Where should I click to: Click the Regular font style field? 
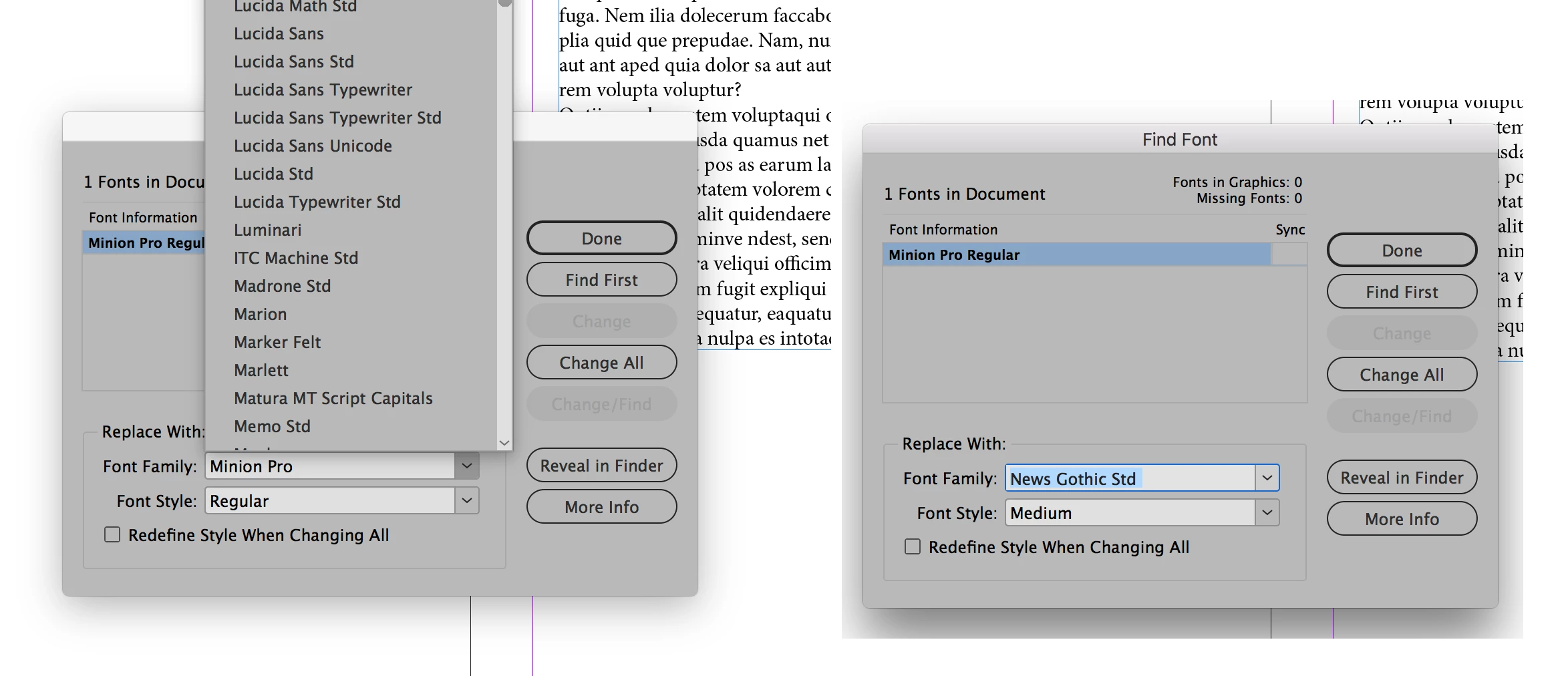(330, 500)
